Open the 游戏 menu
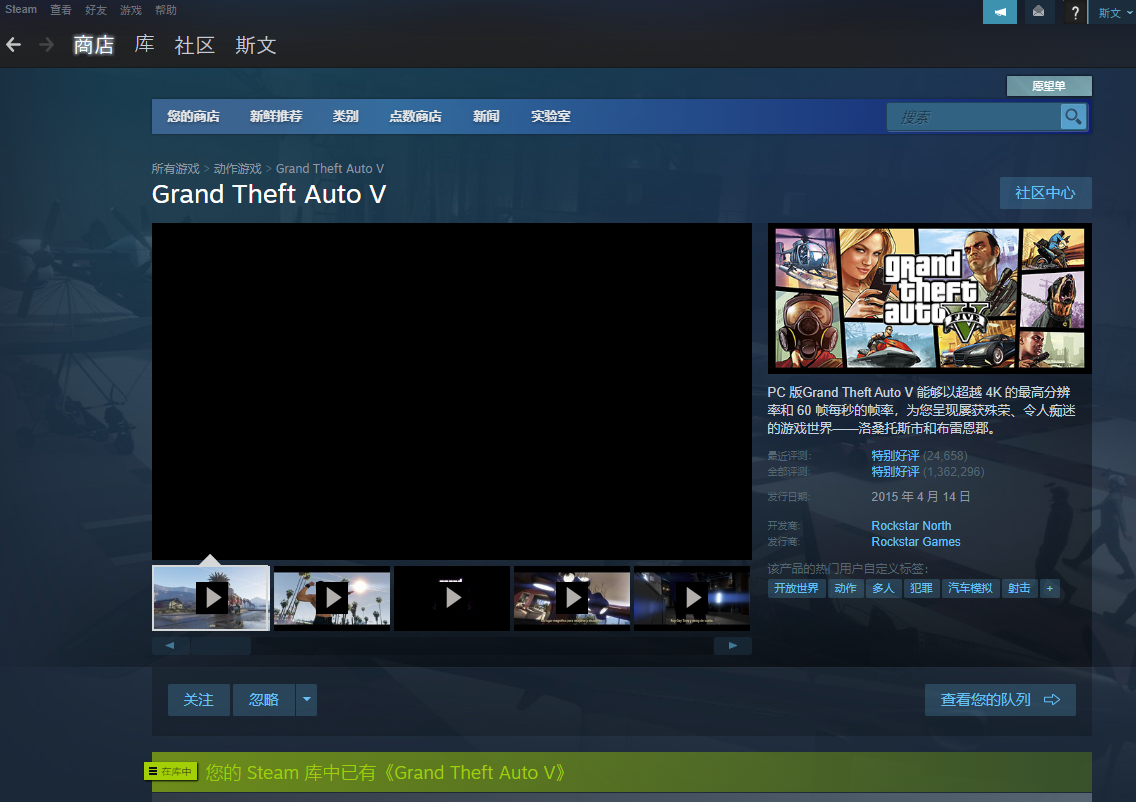This screenshot has height=802, width=1136. click(131, 9)
